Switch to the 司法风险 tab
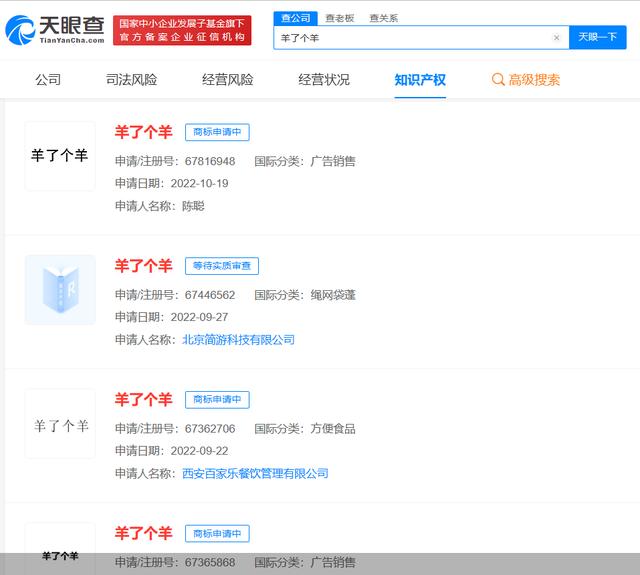The height and width of the screenshot is (575, 640). [x=131, y=80]
